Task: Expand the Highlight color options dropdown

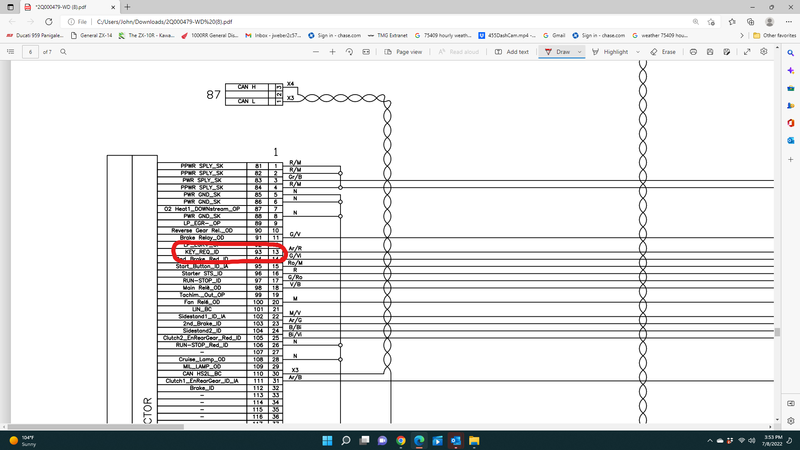Action: [x=637, y=52]
